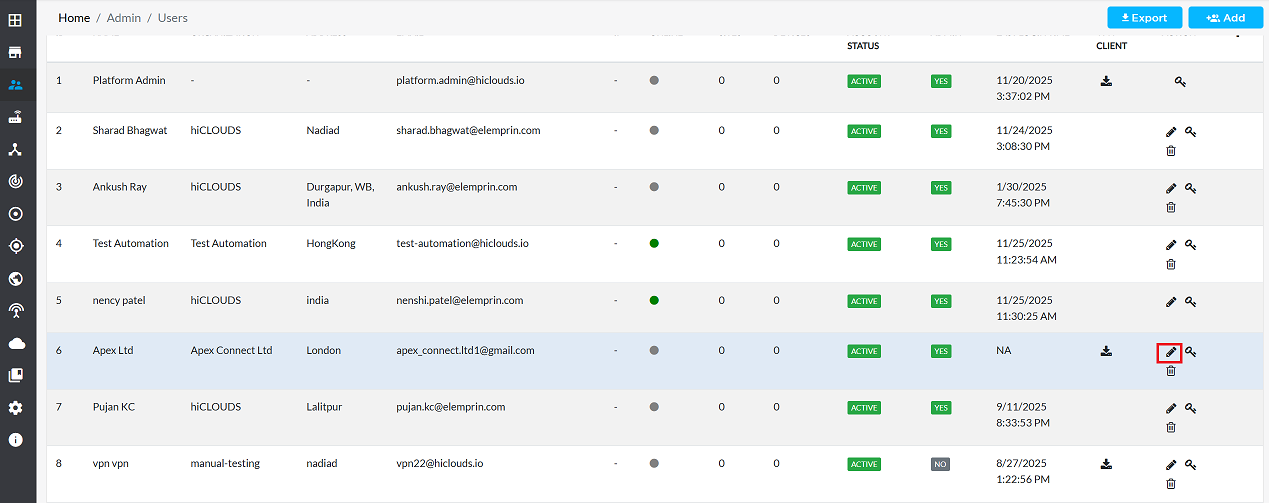Select the Test Automation user row email

(462, 243)
